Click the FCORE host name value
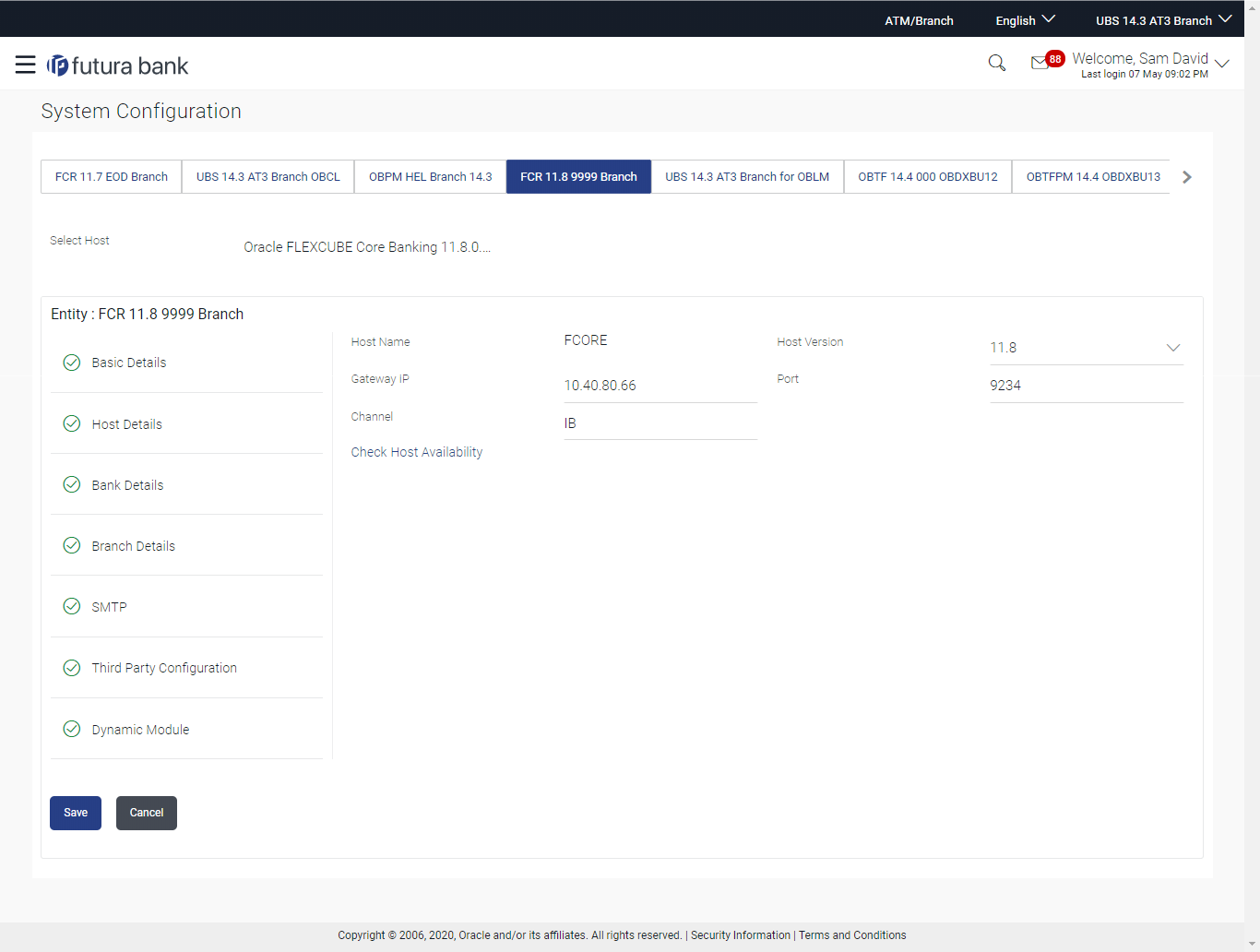Image resolution: width=1260 pixels, height=952 pixels. tap(586, 340)
